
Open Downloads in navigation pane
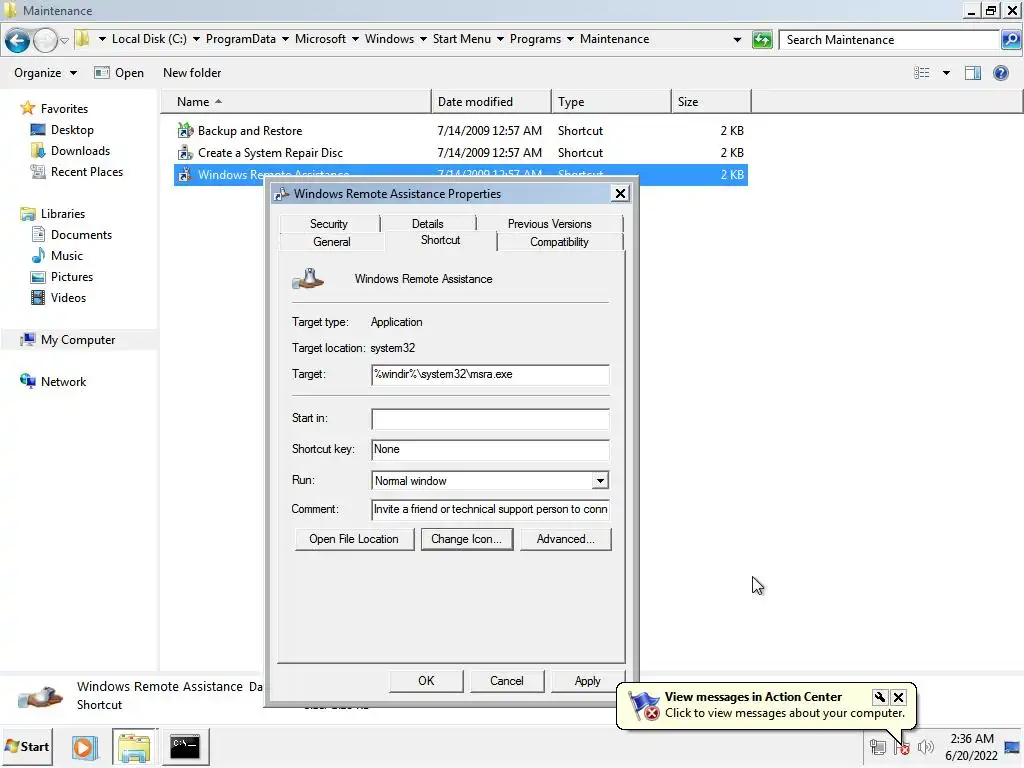(80, 151)
